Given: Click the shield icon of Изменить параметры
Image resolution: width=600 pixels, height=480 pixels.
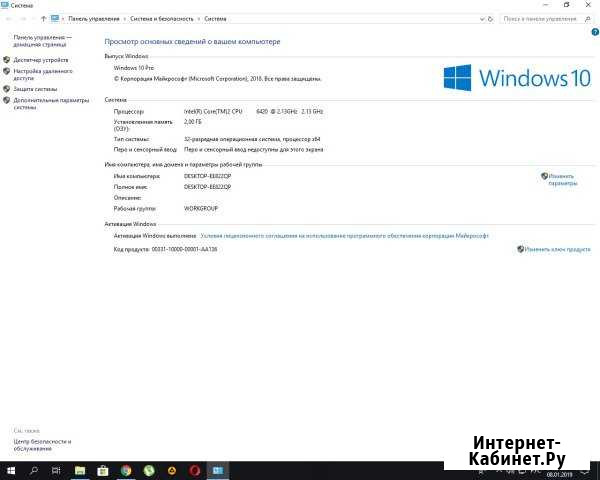Looking at the screenshot, I should tap(545, 176).
